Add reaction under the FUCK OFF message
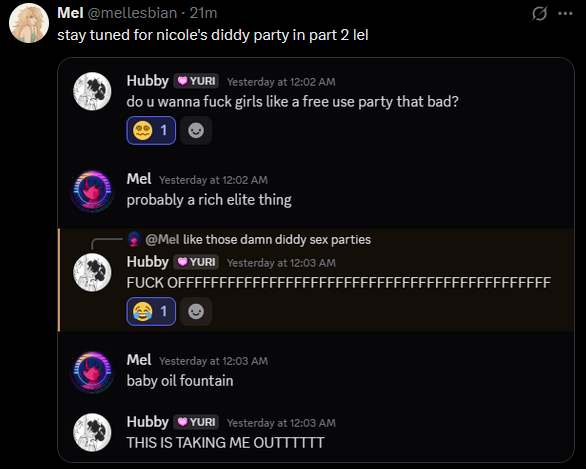Viewport: 586px width, 469px height. click(196, 311)
